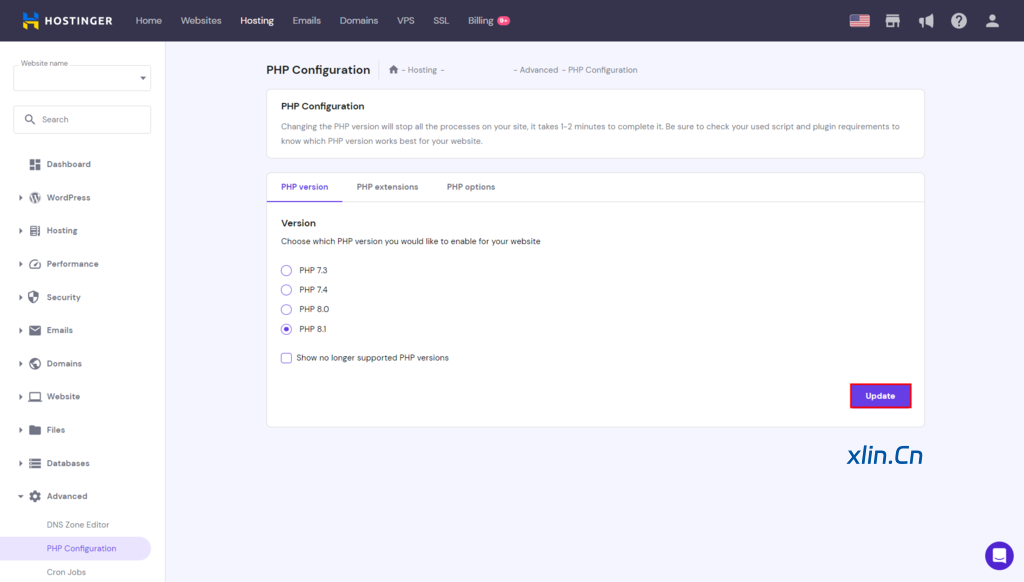1024x582 pixels.
Task: Open DNS Zone Editor in sidebar
Action: (x=78, y=525)
